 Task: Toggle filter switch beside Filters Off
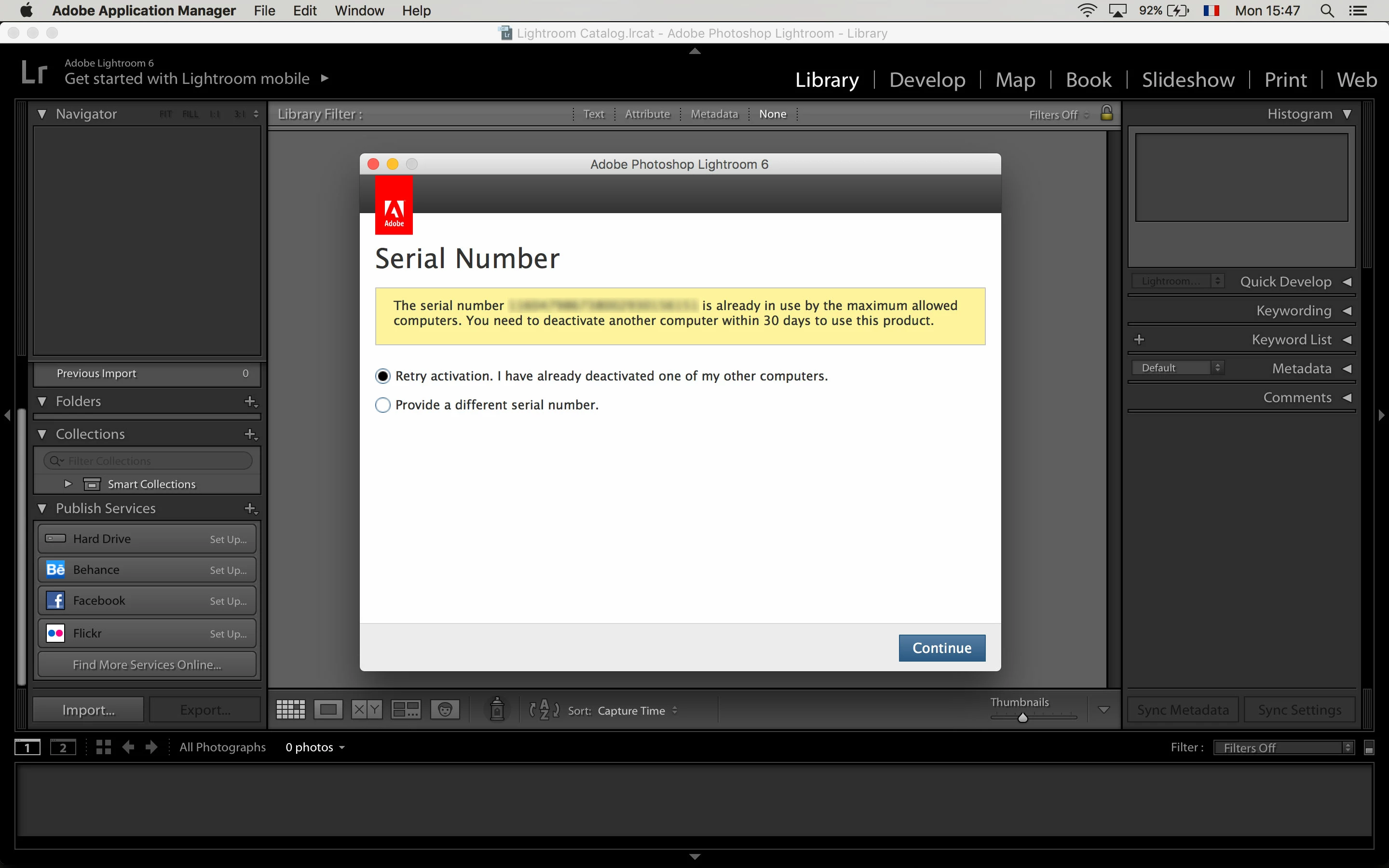(1369, 748)
